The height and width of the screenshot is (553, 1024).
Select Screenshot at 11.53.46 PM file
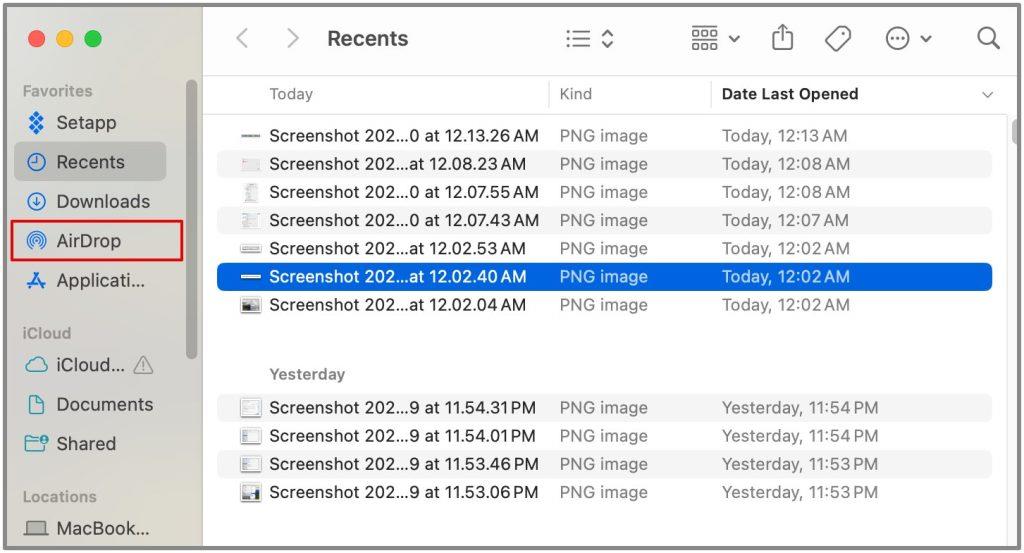click(x=604, y=464)
